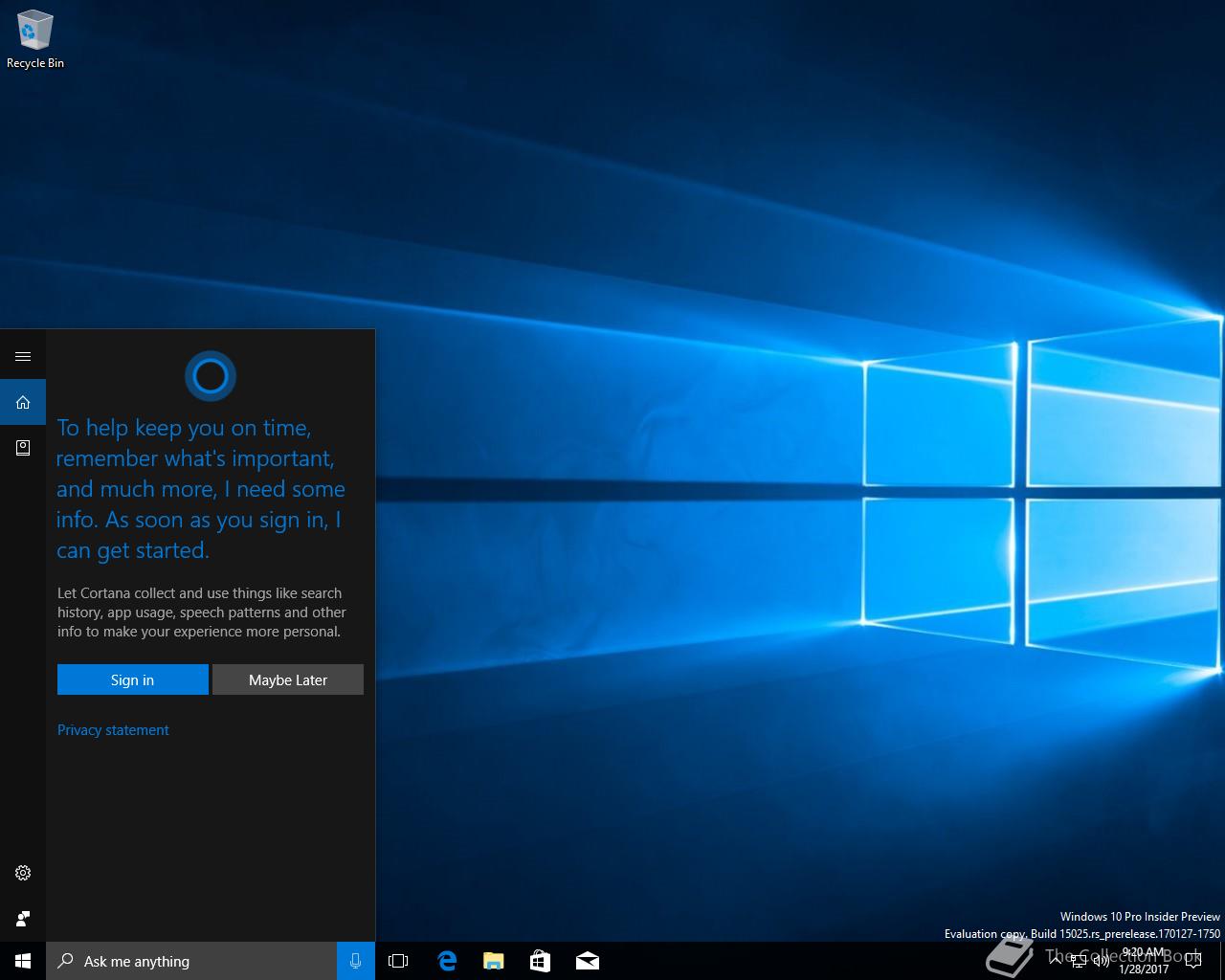Open the taskbar clock and date
The width and height of the screenshot is (1225, 980).
(1144, 961)
